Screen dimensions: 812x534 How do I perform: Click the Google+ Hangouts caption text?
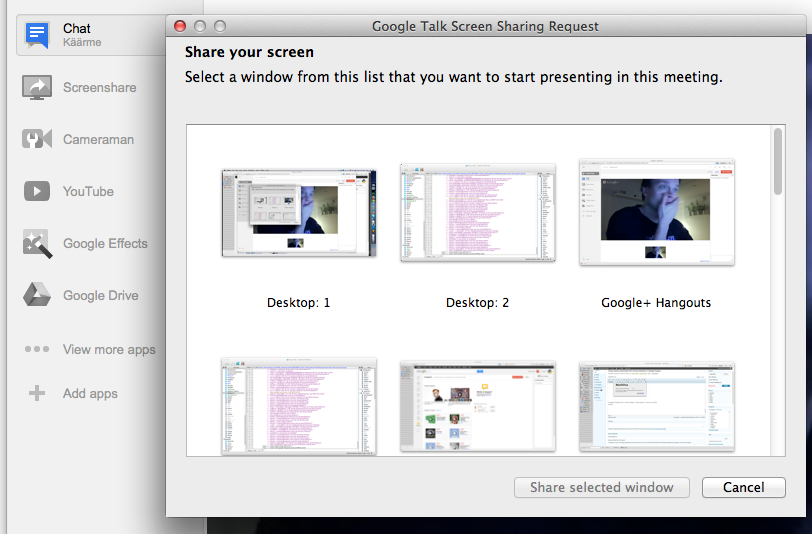[x=656, y=302]
